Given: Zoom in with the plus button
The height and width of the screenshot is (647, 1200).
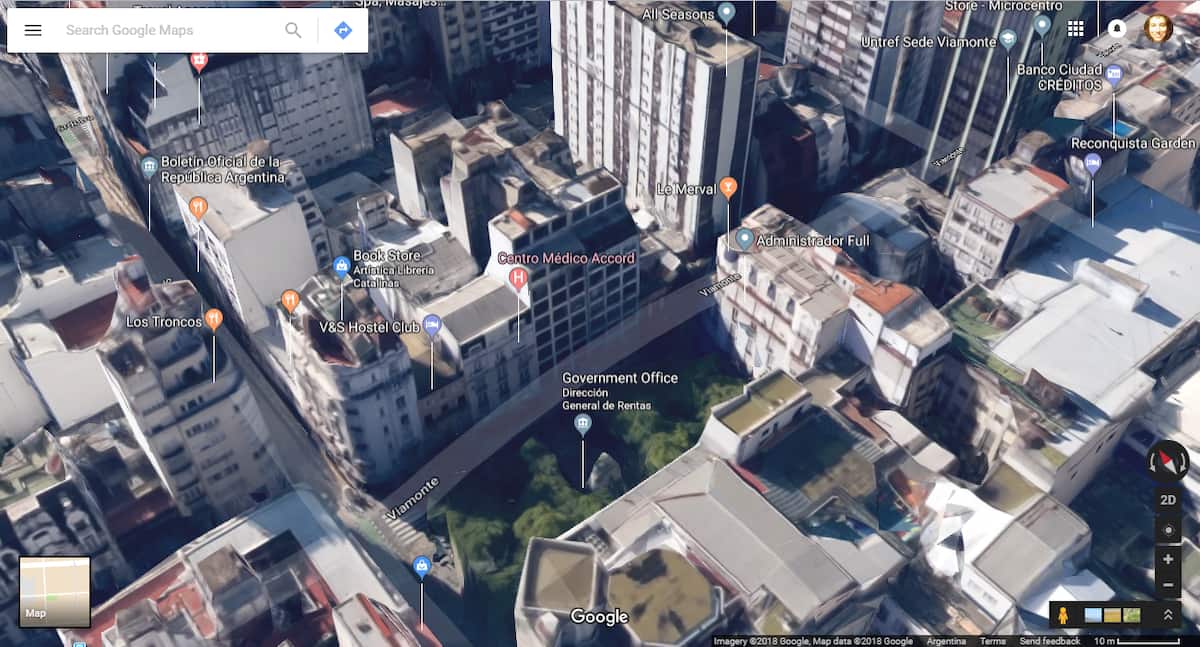Looking at the screenshot, I should coord(1167,560).
